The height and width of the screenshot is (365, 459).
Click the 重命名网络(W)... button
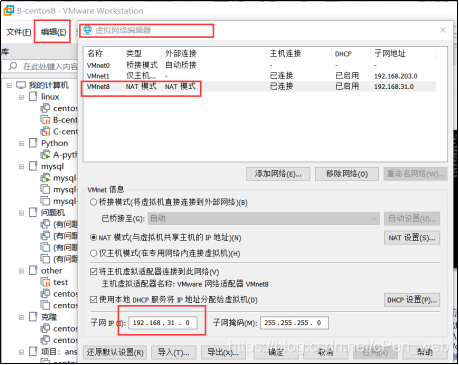pos(415,174)
